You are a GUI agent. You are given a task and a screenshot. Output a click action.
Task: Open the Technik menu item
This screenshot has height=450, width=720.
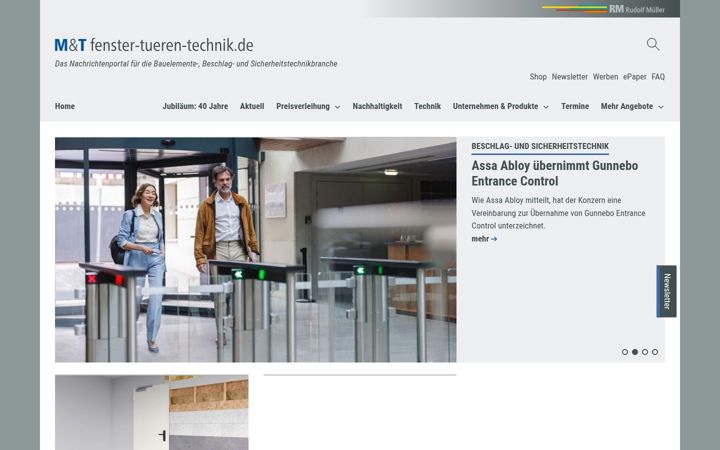(428, 106)
